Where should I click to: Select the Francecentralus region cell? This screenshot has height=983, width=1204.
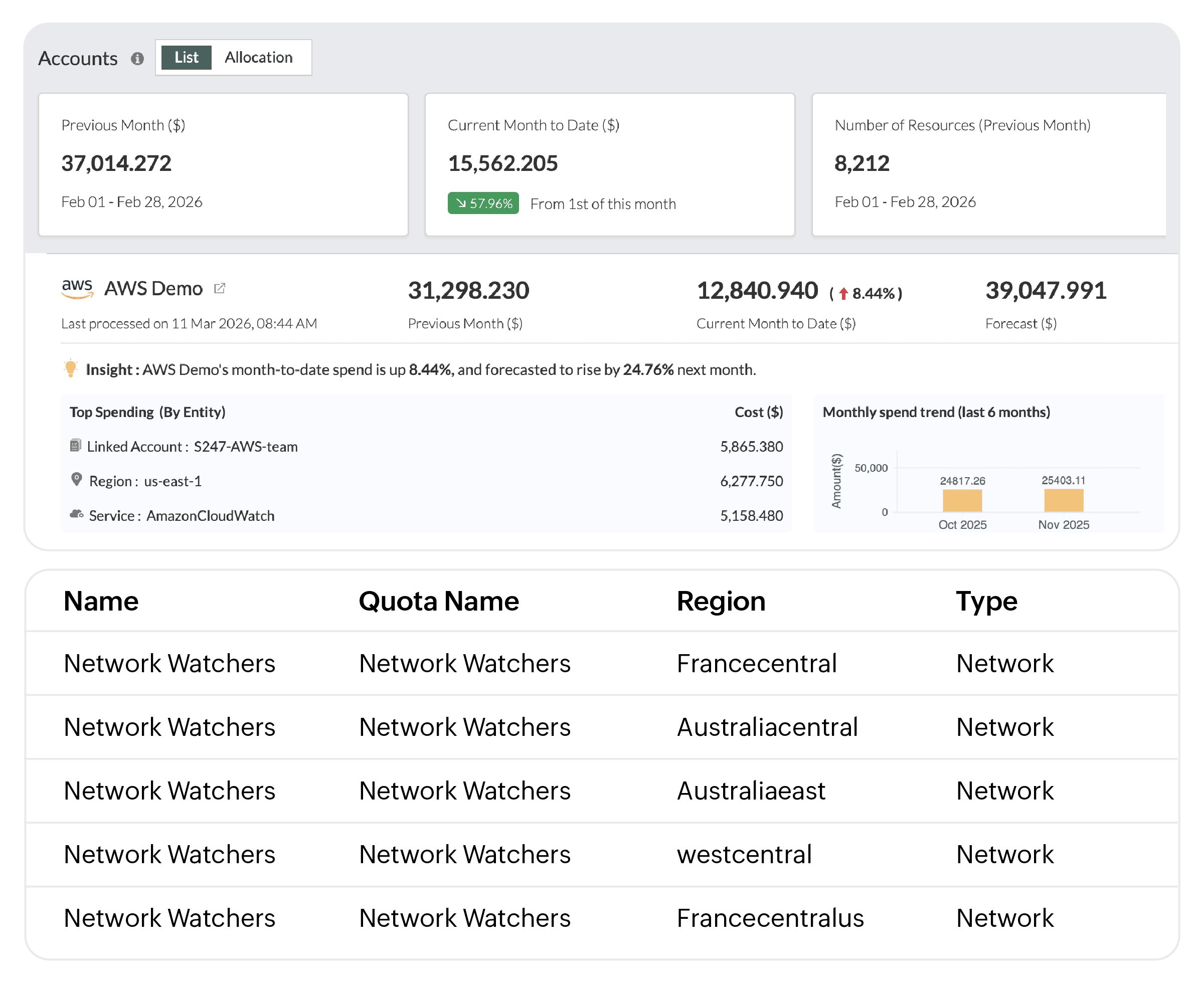click(770, 918)
